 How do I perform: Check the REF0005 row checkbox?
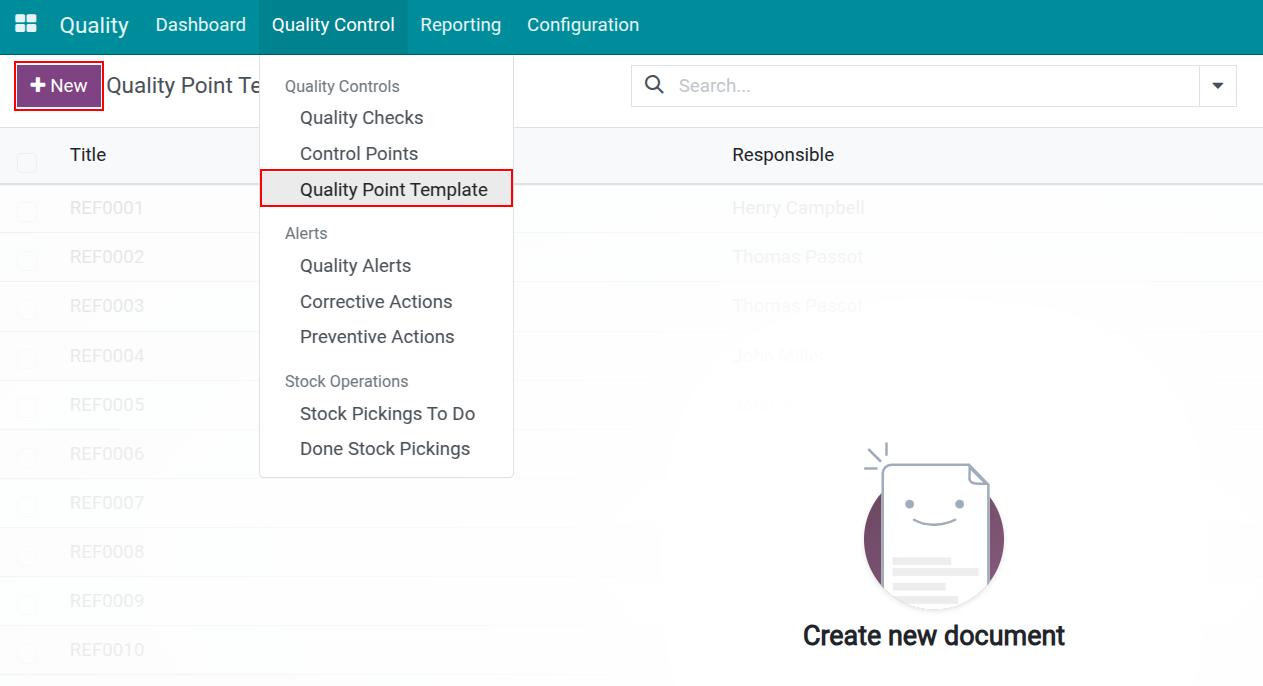[x=27, y=407]
